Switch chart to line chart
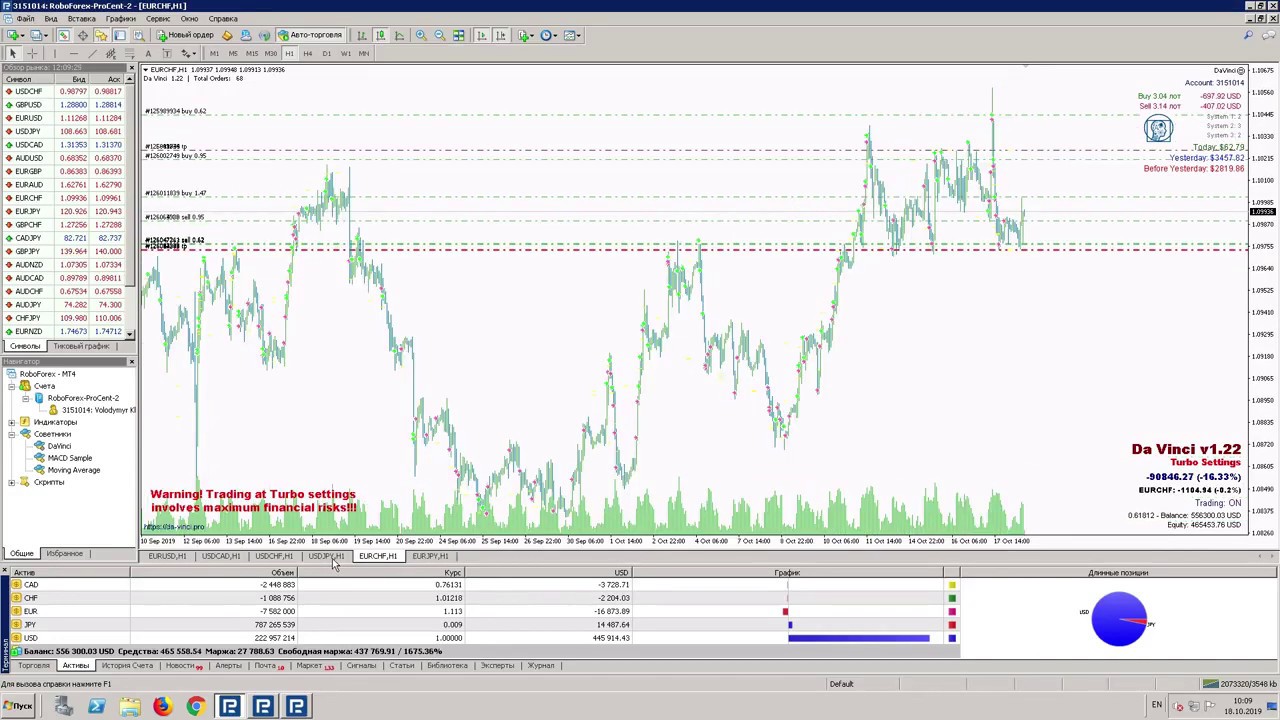Image resolution: width=1280 pixels, height=720 pixels. click(399, 35)
